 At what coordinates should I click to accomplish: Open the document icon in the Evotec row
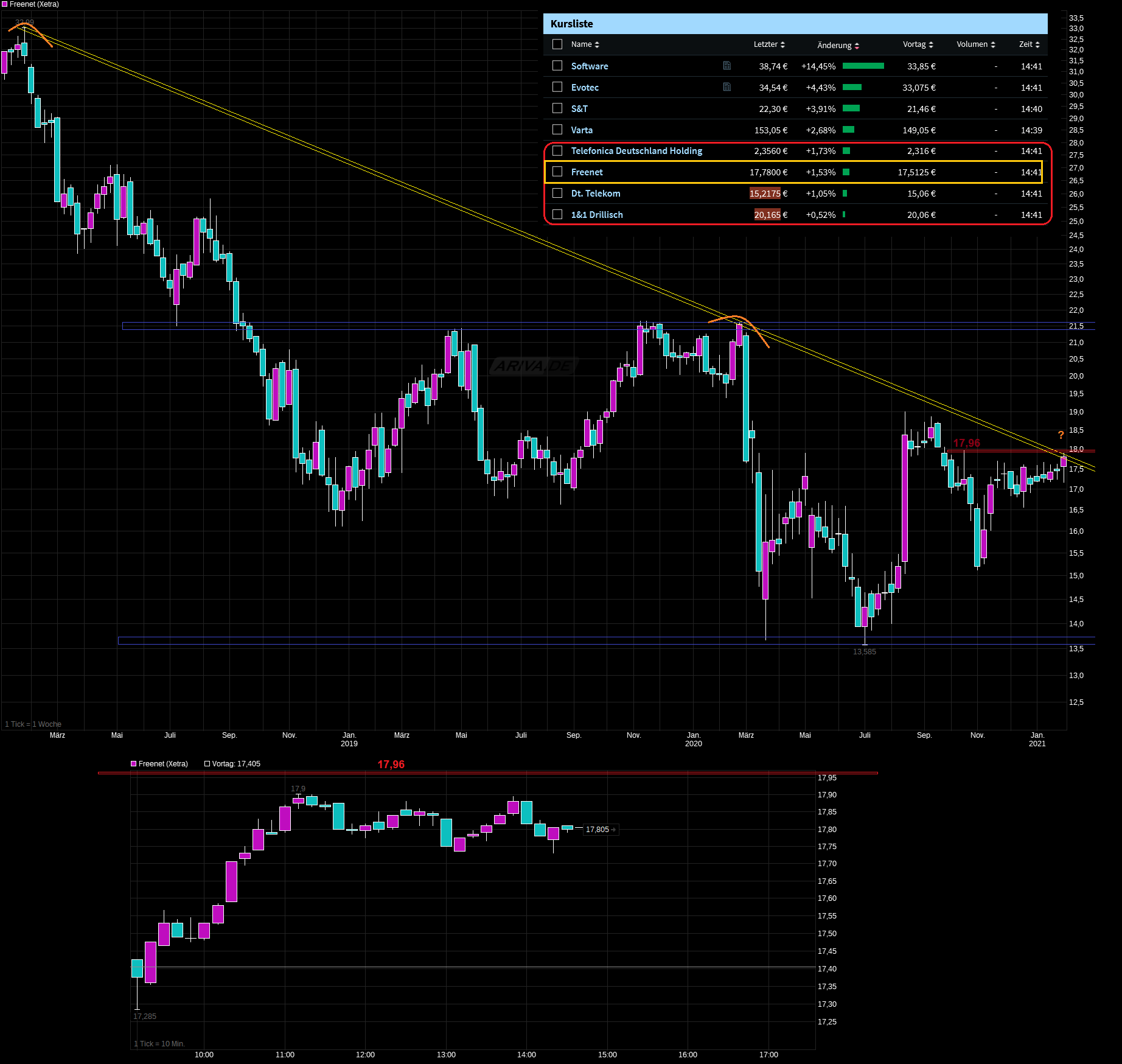pyautogui.click(x=727, y=87)
